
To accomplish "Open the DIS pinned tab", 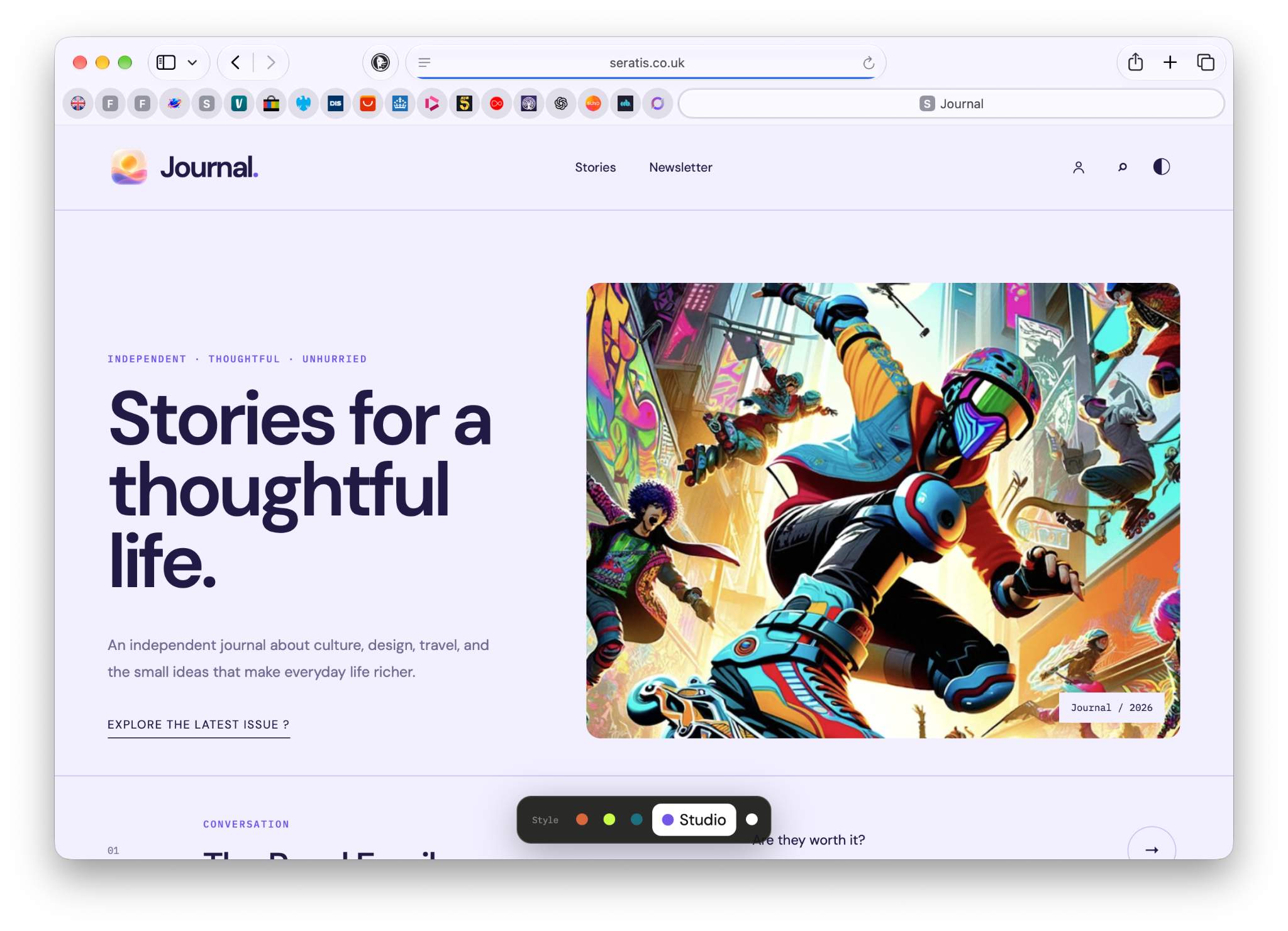I will [336, 104].
